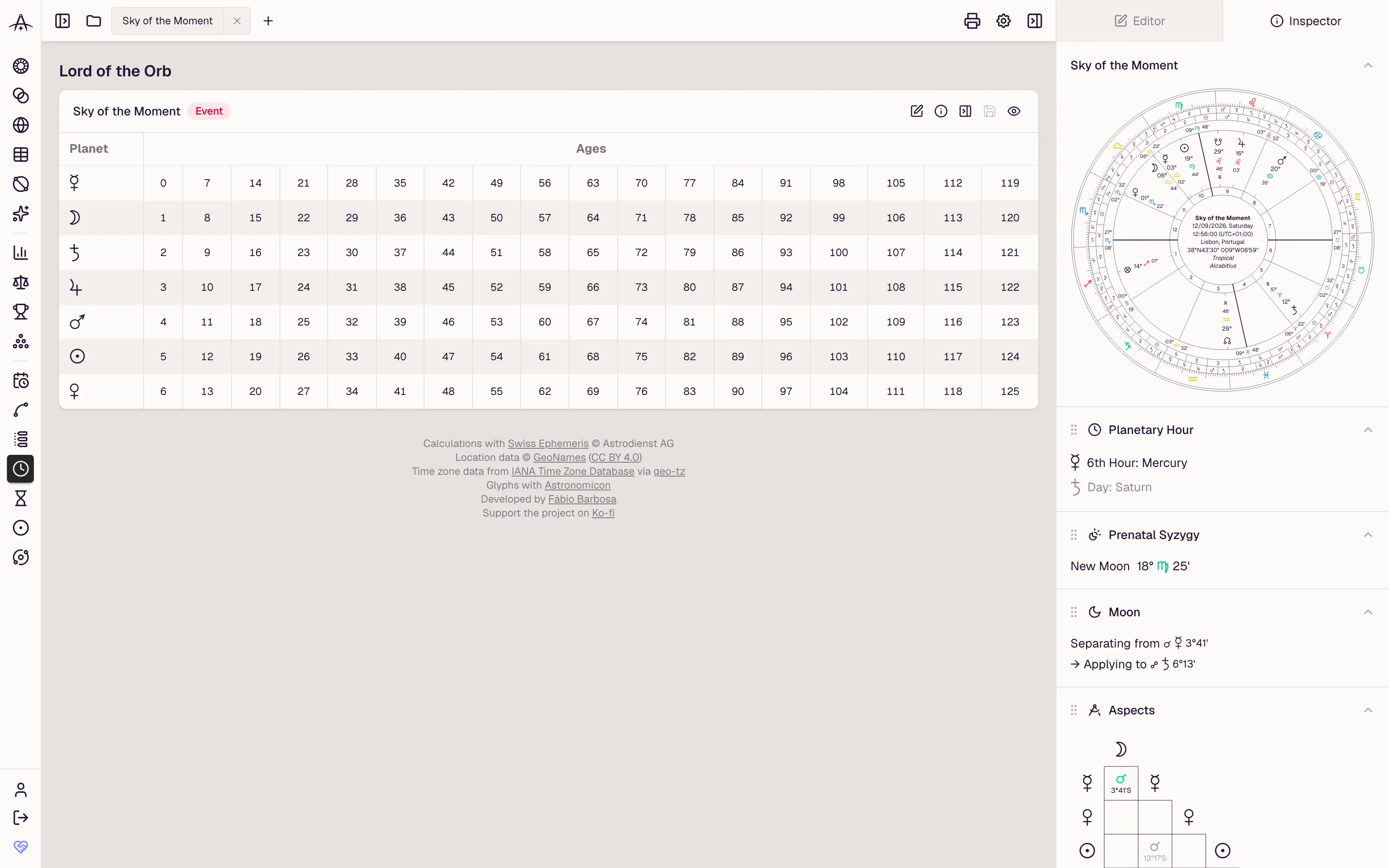
Task: Add a new tab with plus button
Action: coord(268,21)
